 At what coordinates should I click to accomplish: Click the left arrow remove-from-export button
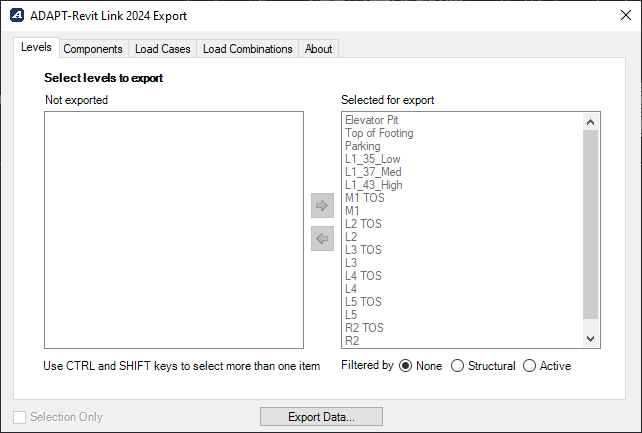pyautogui.click(x=322, y=239)
